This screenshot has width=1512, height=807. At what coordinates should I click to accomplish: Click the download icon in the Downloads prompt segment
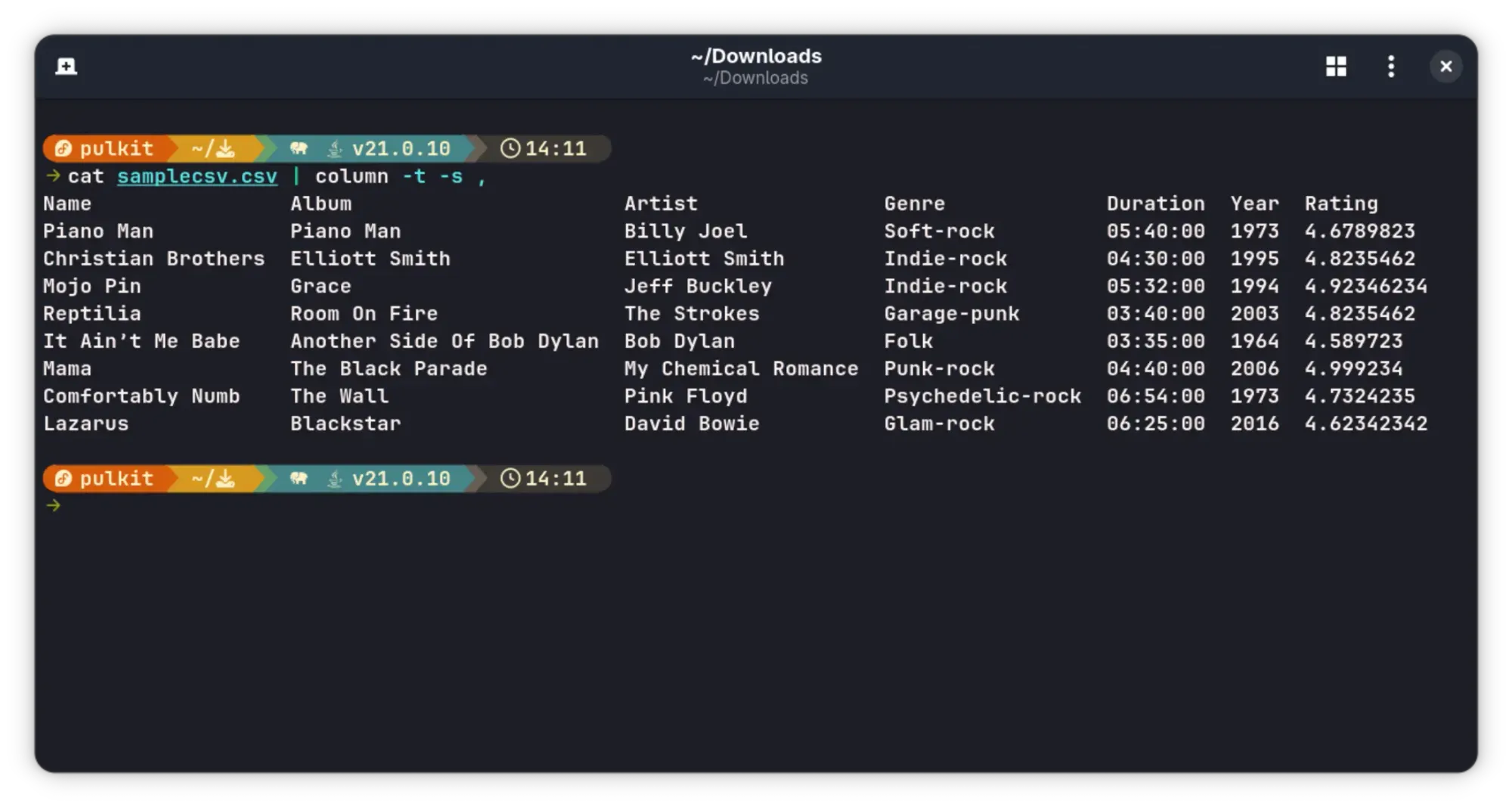click(x=227, y=148)
